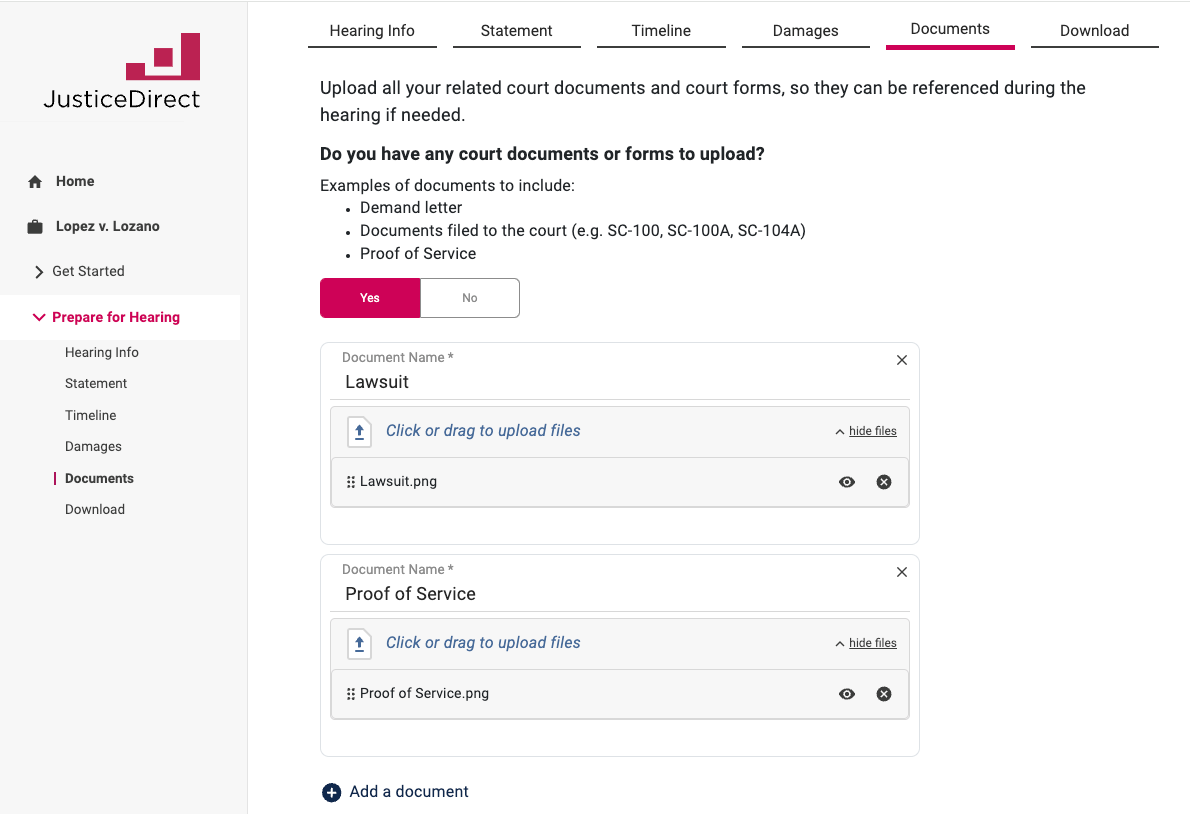Switch to the Damages tab
Screen dimensions: 1190x814
[805, 31]
